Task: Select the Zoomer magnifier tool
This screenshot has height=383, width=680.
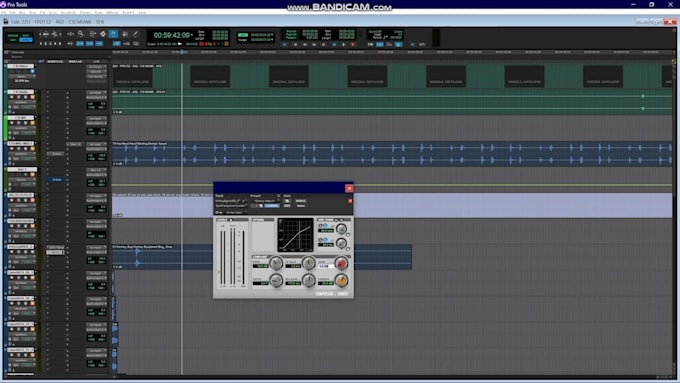Action: [x=80, y=34]
